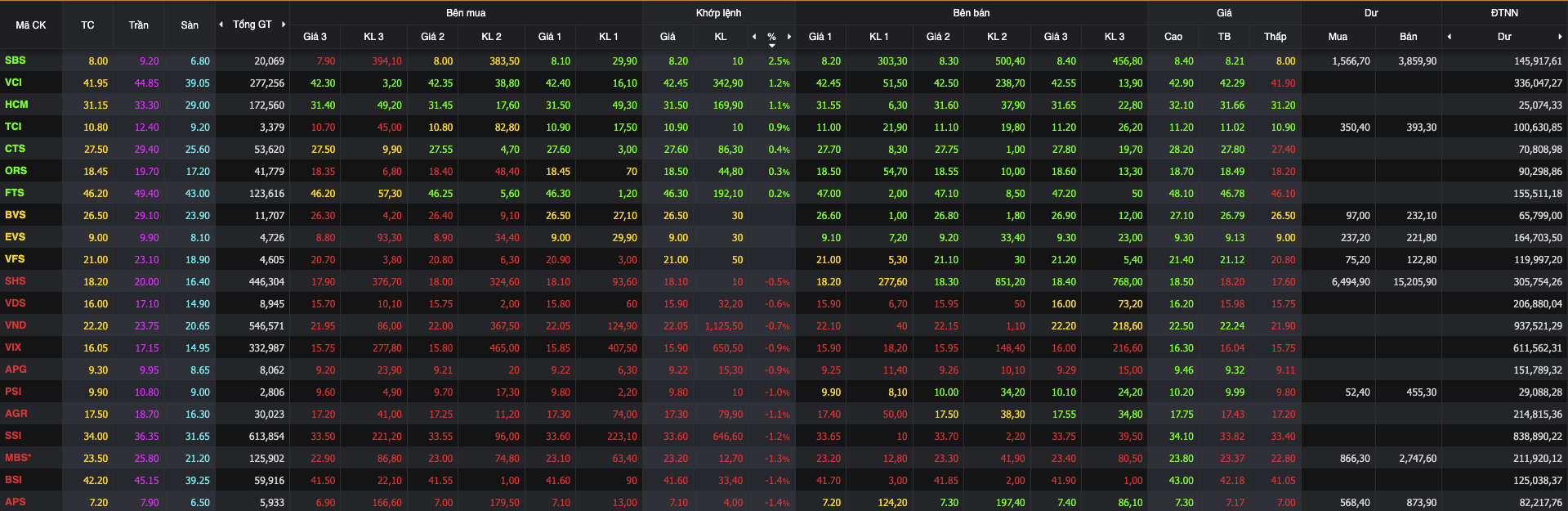Click the Cao column header

click(x=1173, y=37)
